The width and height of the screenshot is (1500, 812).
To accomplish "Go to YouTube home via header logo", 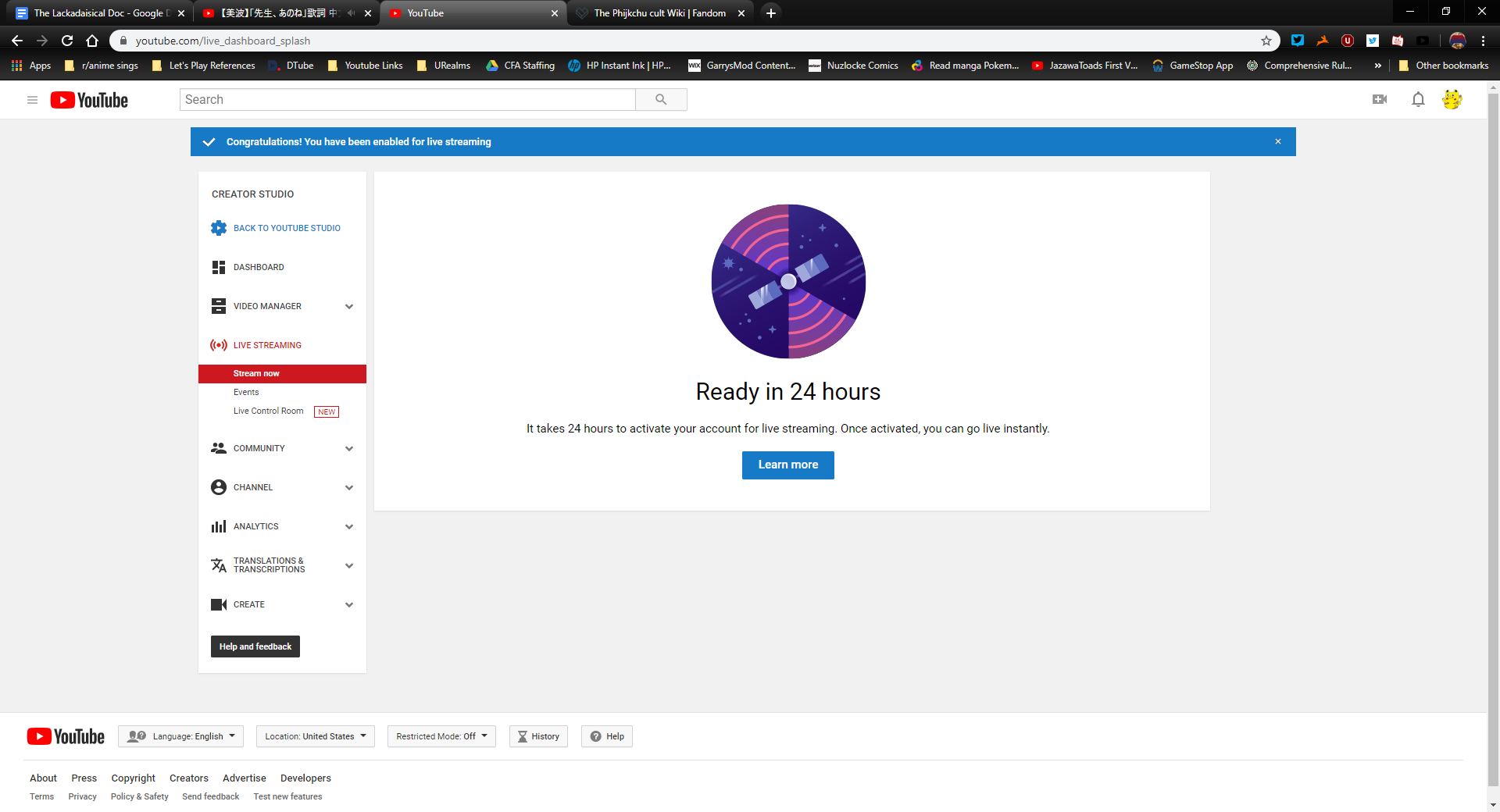I will [x=89, y=100].
